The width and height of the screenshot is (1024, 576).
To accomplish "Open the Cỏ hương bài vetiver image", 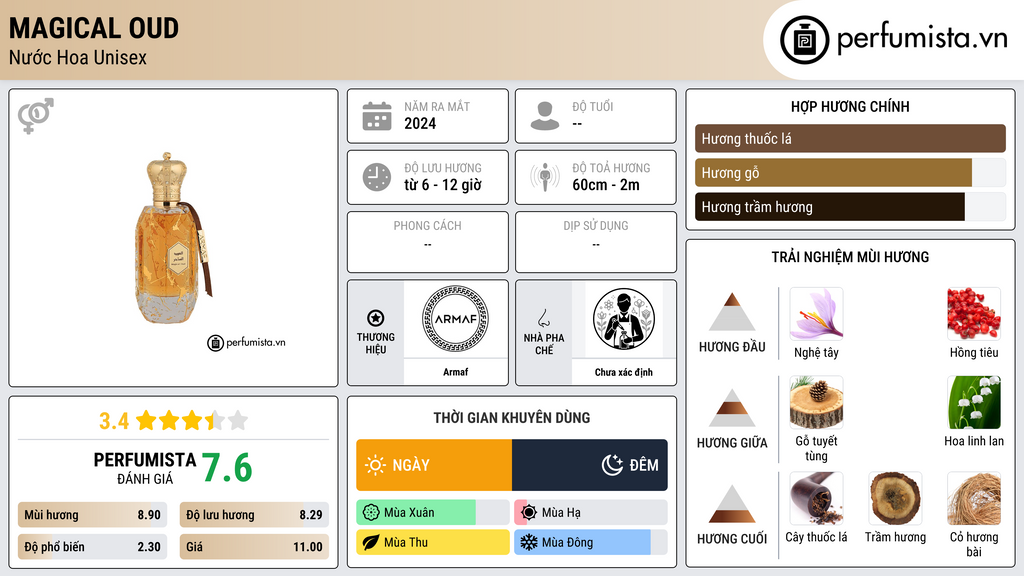I will coord(974,499).
